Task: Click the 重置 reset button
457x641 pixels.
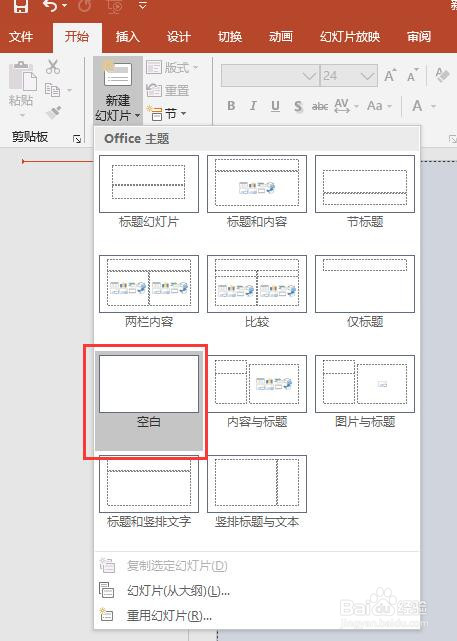Action: pyautogui.click(x=168, y=90)
